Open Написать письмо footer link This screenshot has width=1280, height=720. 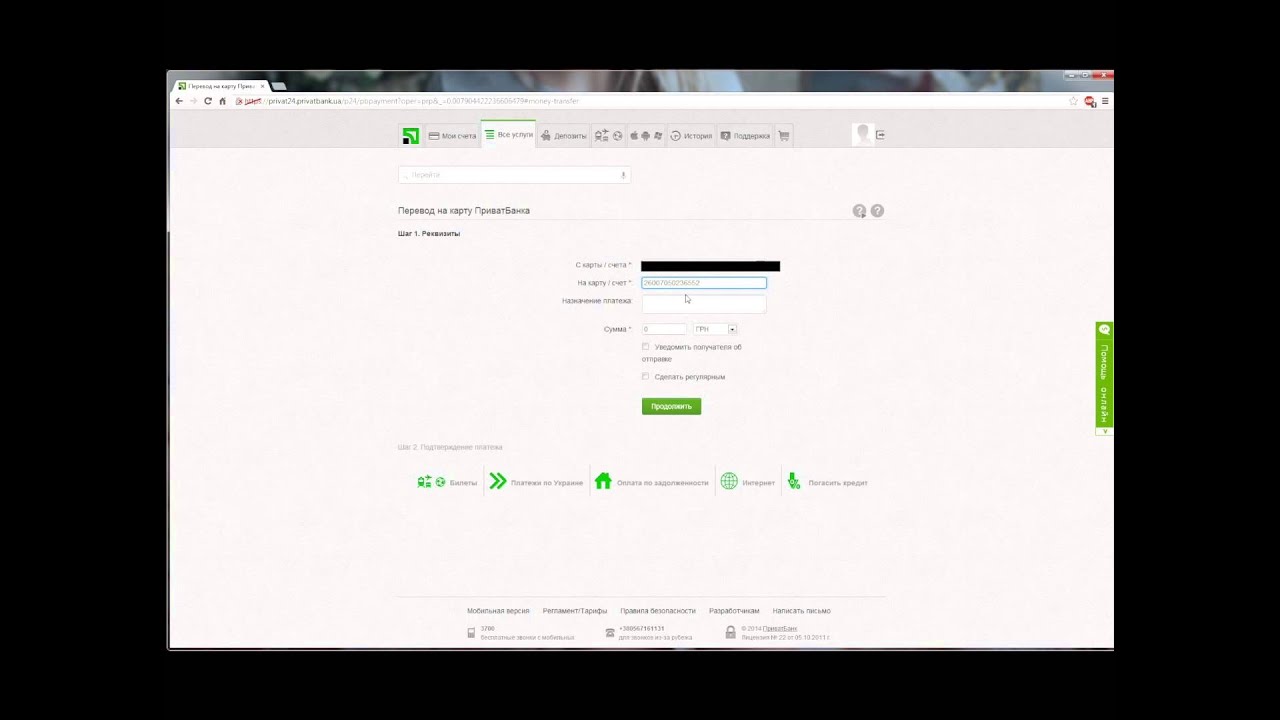802,611
